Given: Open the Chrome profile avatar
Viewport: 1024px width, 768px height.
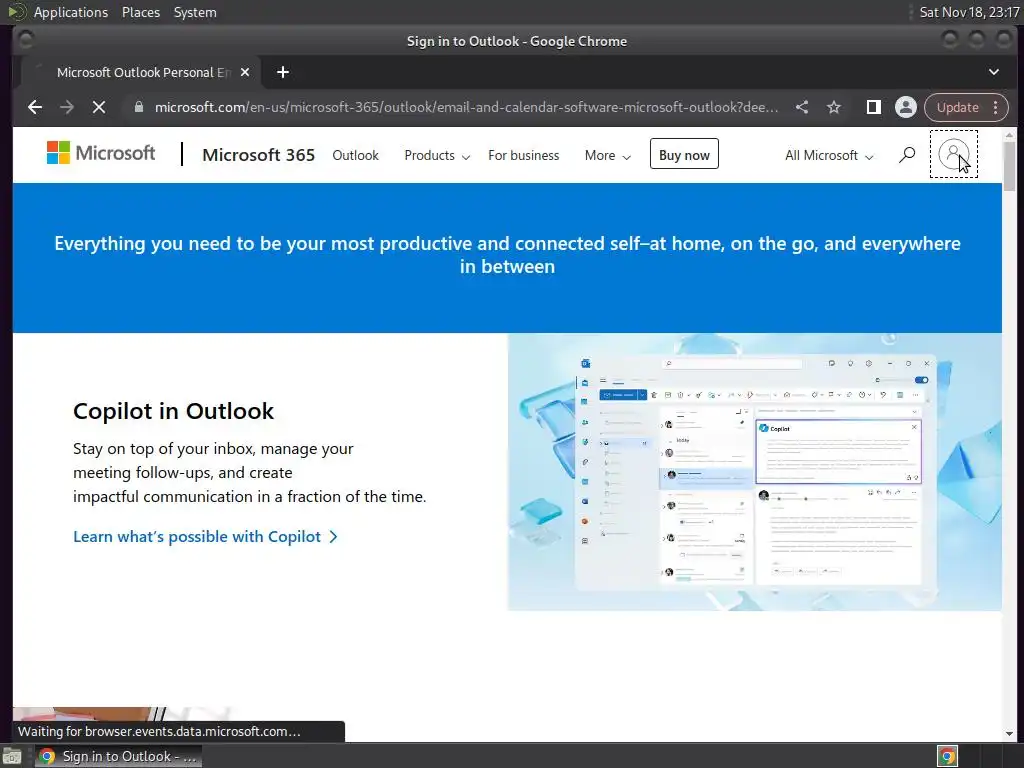Looking at the screenshot, I should (906, 107).
